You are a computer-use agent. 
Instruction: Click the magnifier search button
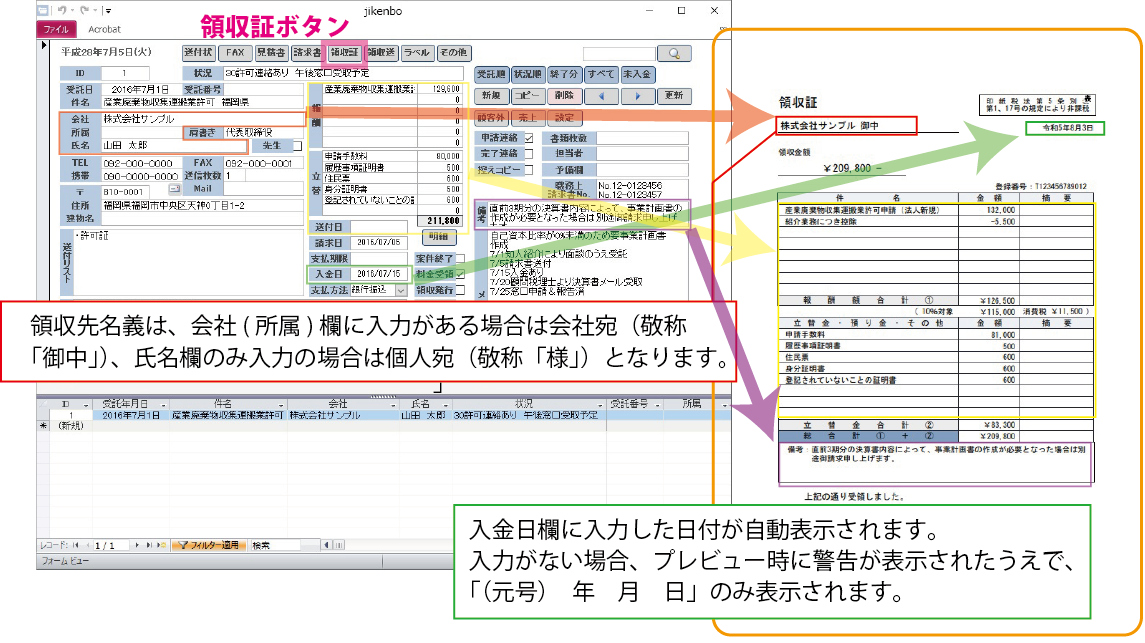pyautogui.click(x=674, y=53)
